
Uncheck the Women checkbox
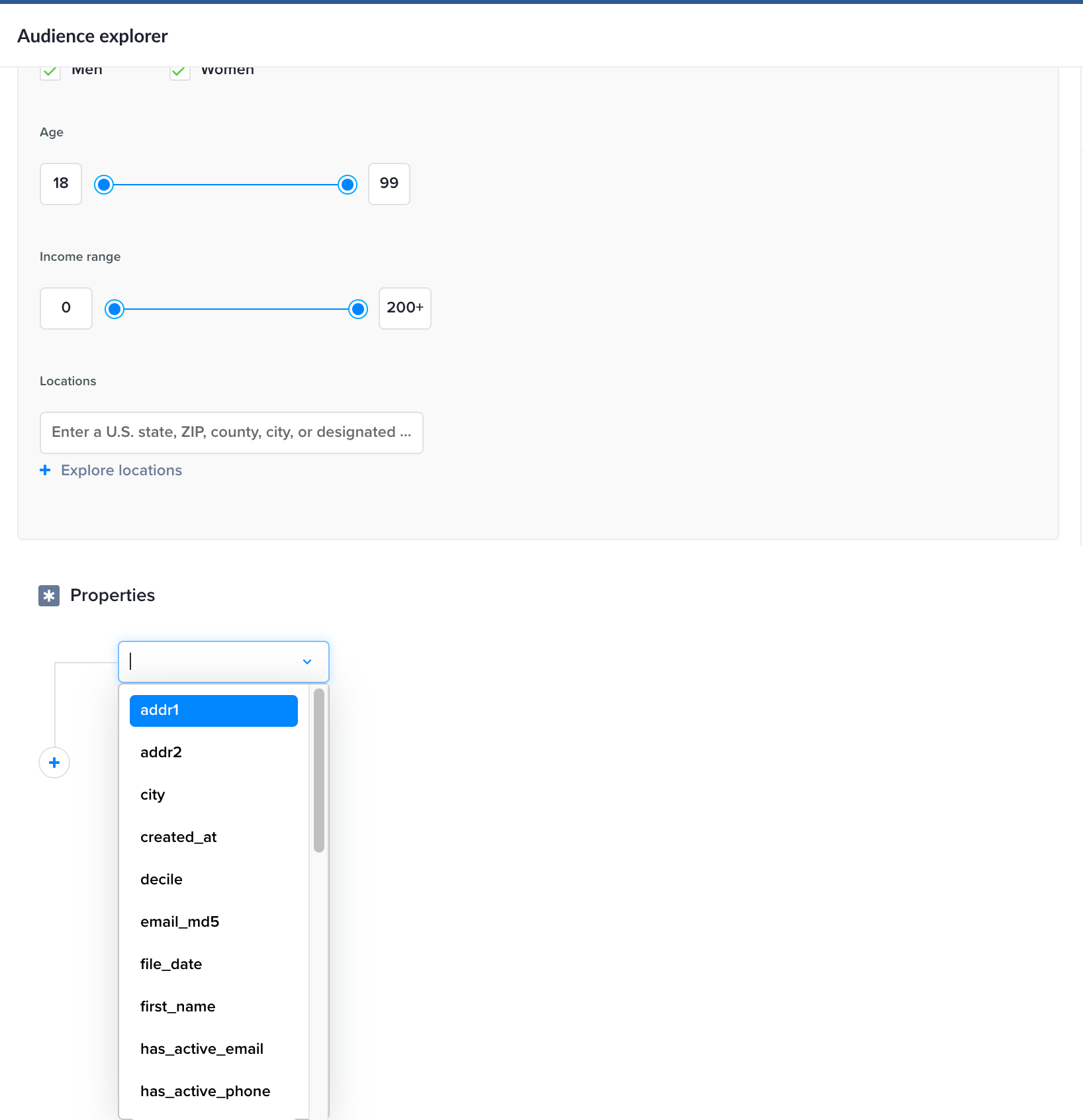click(180, 71)
